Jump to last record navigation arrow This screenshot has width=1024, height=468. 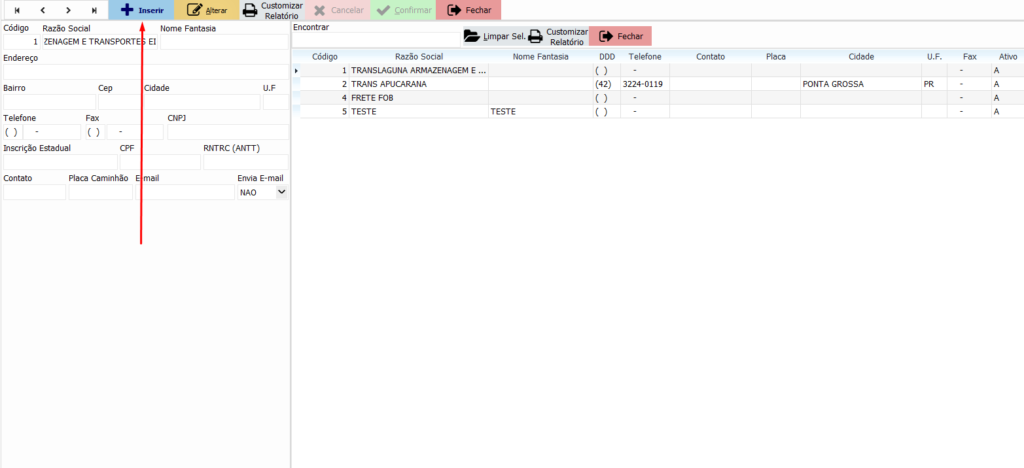click(x=94, y=10)
